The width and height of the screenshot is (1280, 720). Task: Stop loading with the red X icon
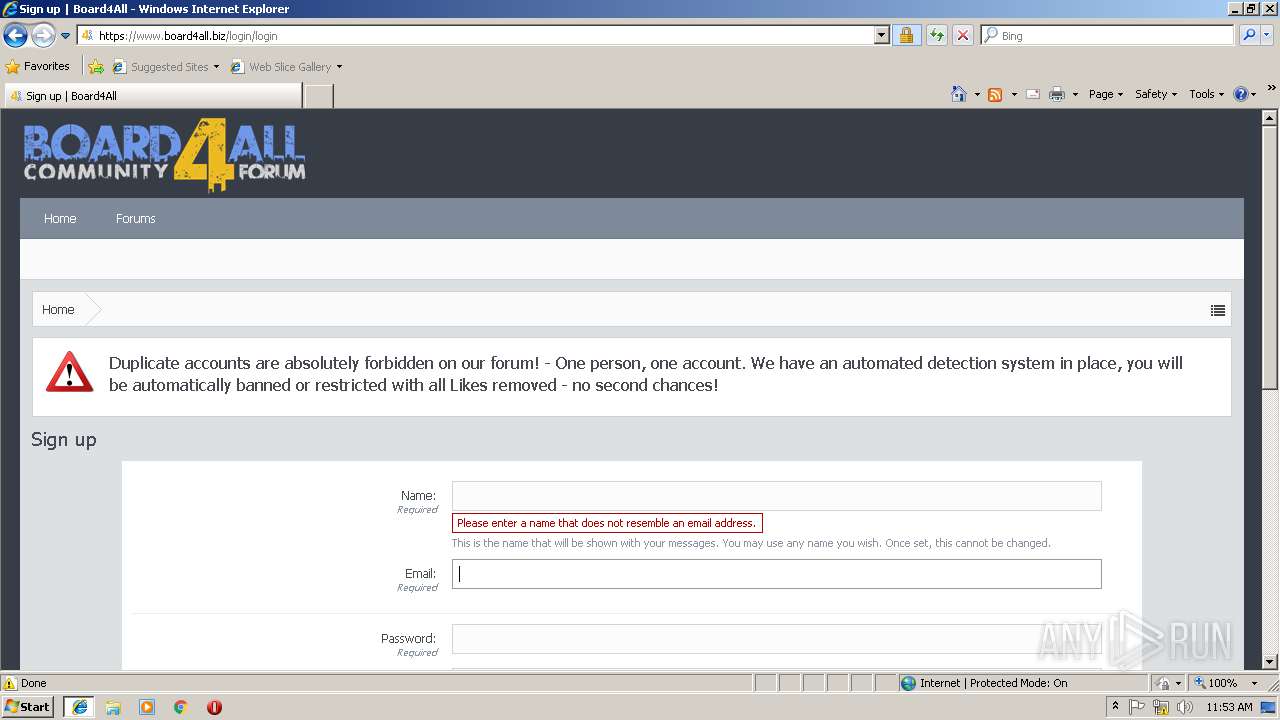tap(962, 36)
